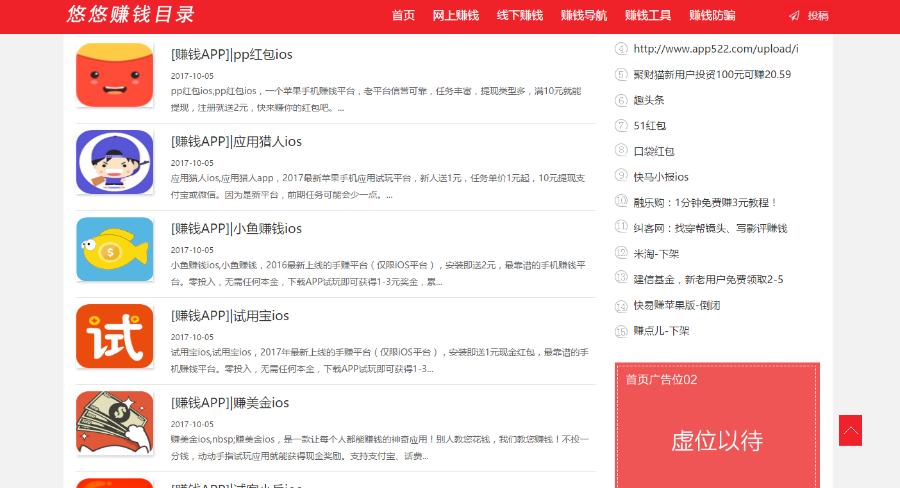Click the 试用宝ios description text
The height and width of the screenshot is (488, 900).
click(379, 361)
